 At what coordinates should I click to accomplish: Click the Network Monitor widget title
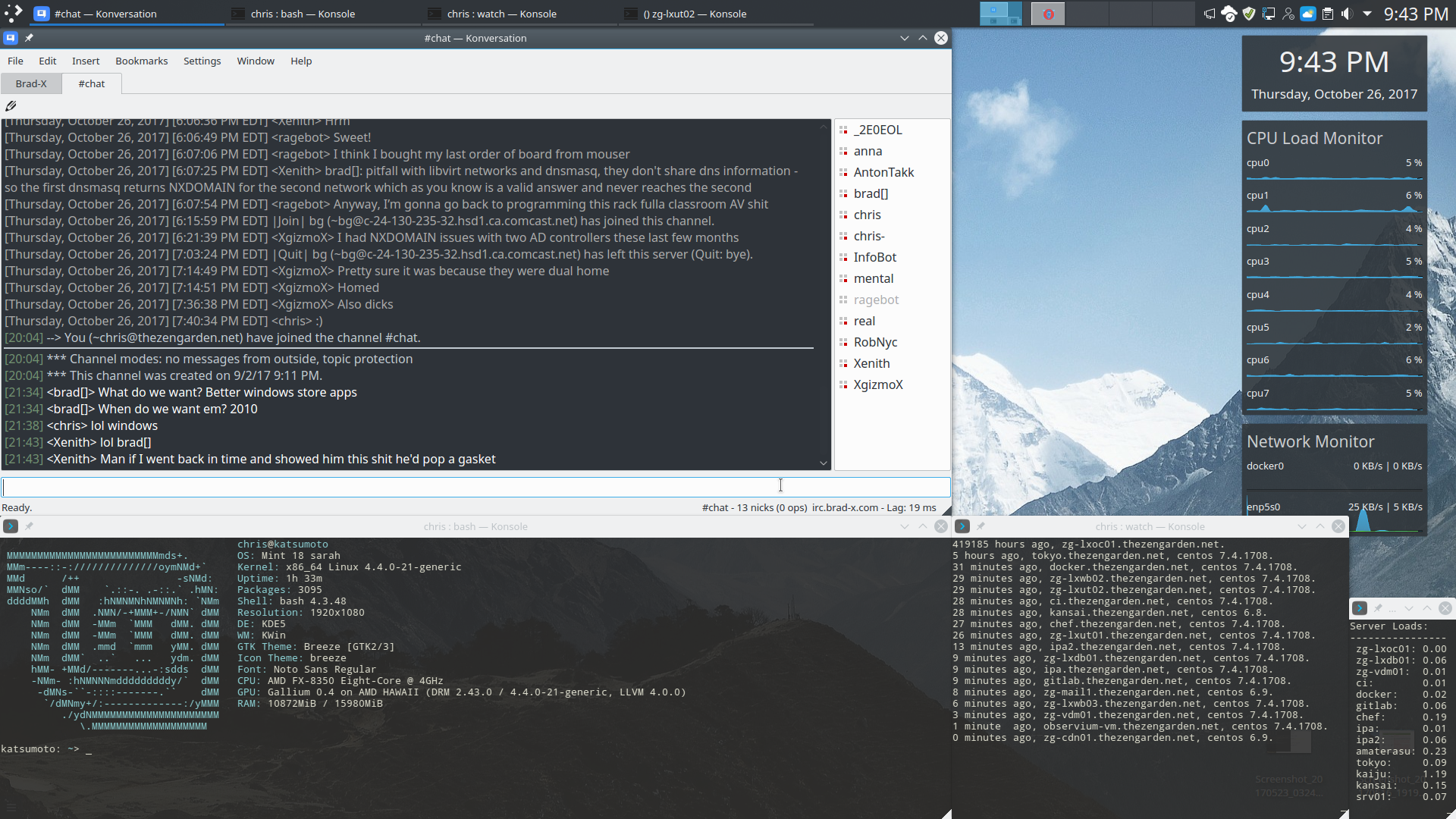1310,441
